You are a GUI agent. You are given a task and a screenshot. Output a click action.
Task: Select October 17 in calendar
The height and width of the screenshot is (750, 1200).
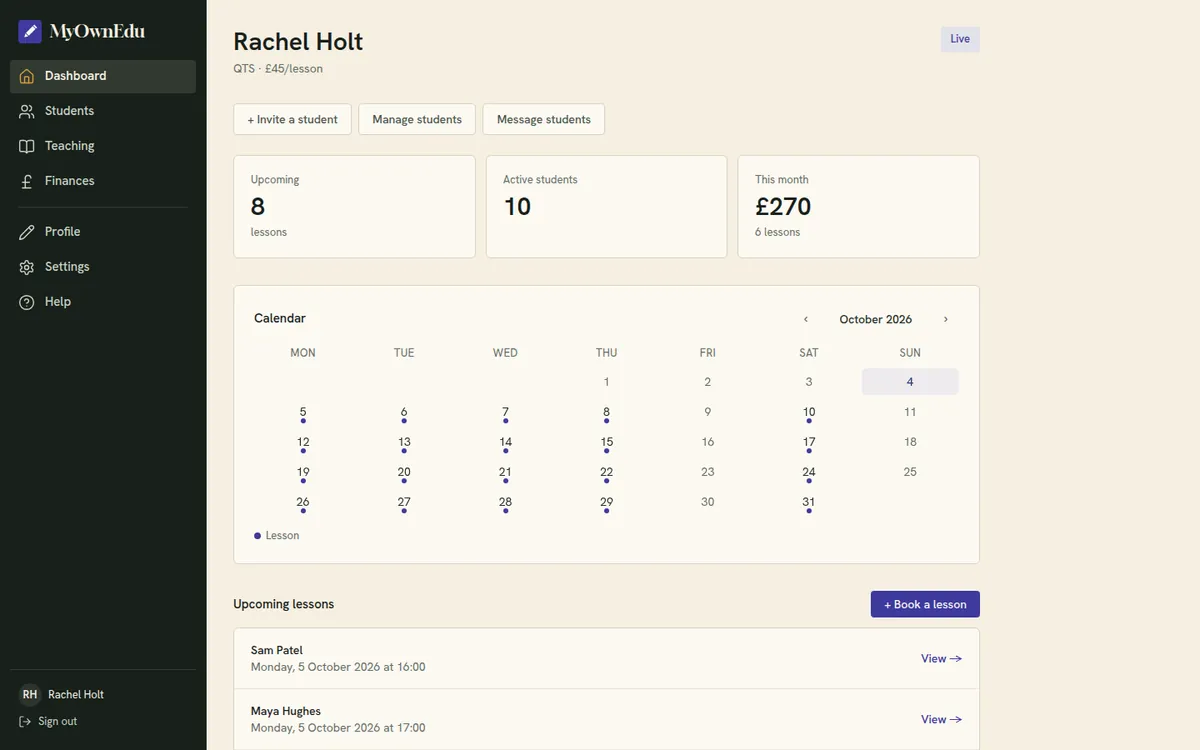pyautogui.click(x=809, y=442)
